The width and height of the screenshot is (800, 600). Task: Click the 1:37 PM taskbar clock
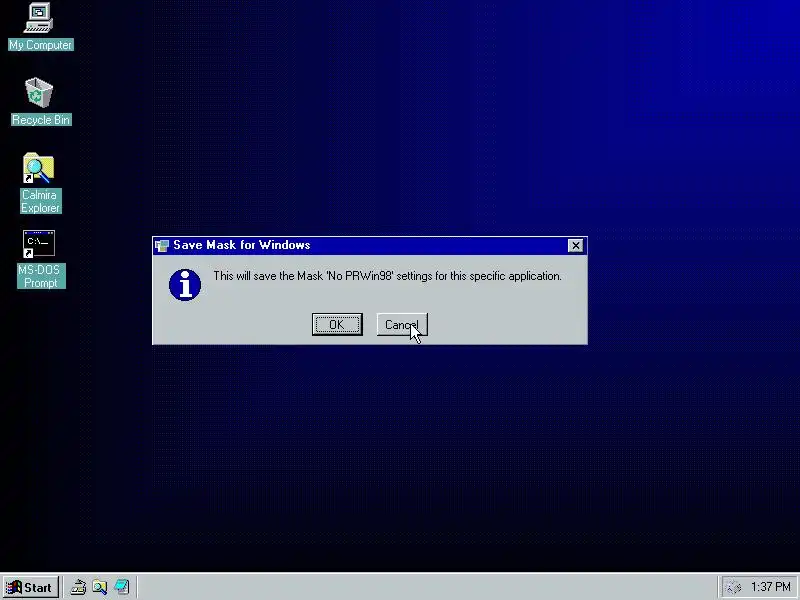770,587
